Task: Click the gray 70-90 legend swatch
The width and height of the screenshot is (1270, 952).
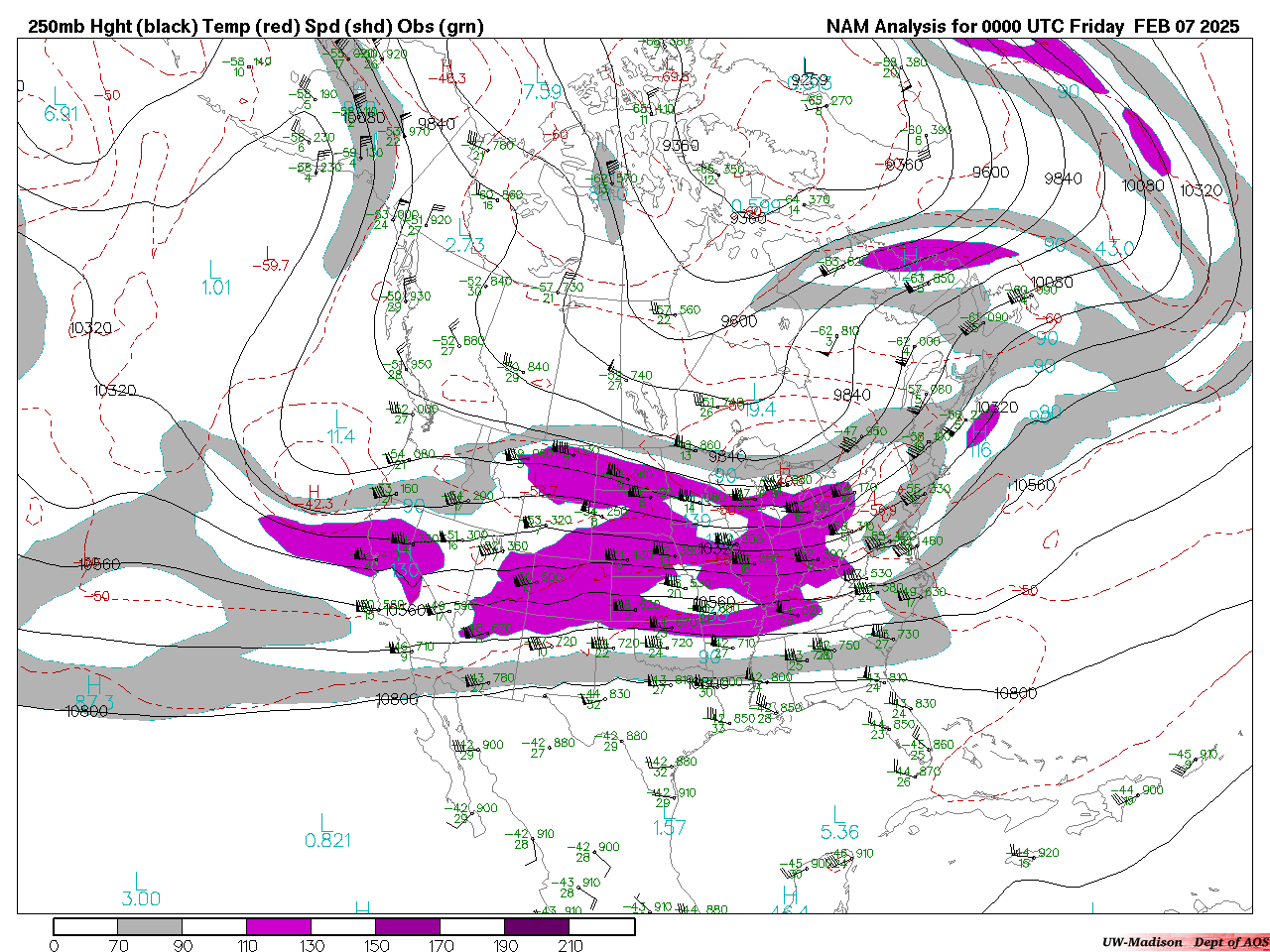Action: coord(151,926)
